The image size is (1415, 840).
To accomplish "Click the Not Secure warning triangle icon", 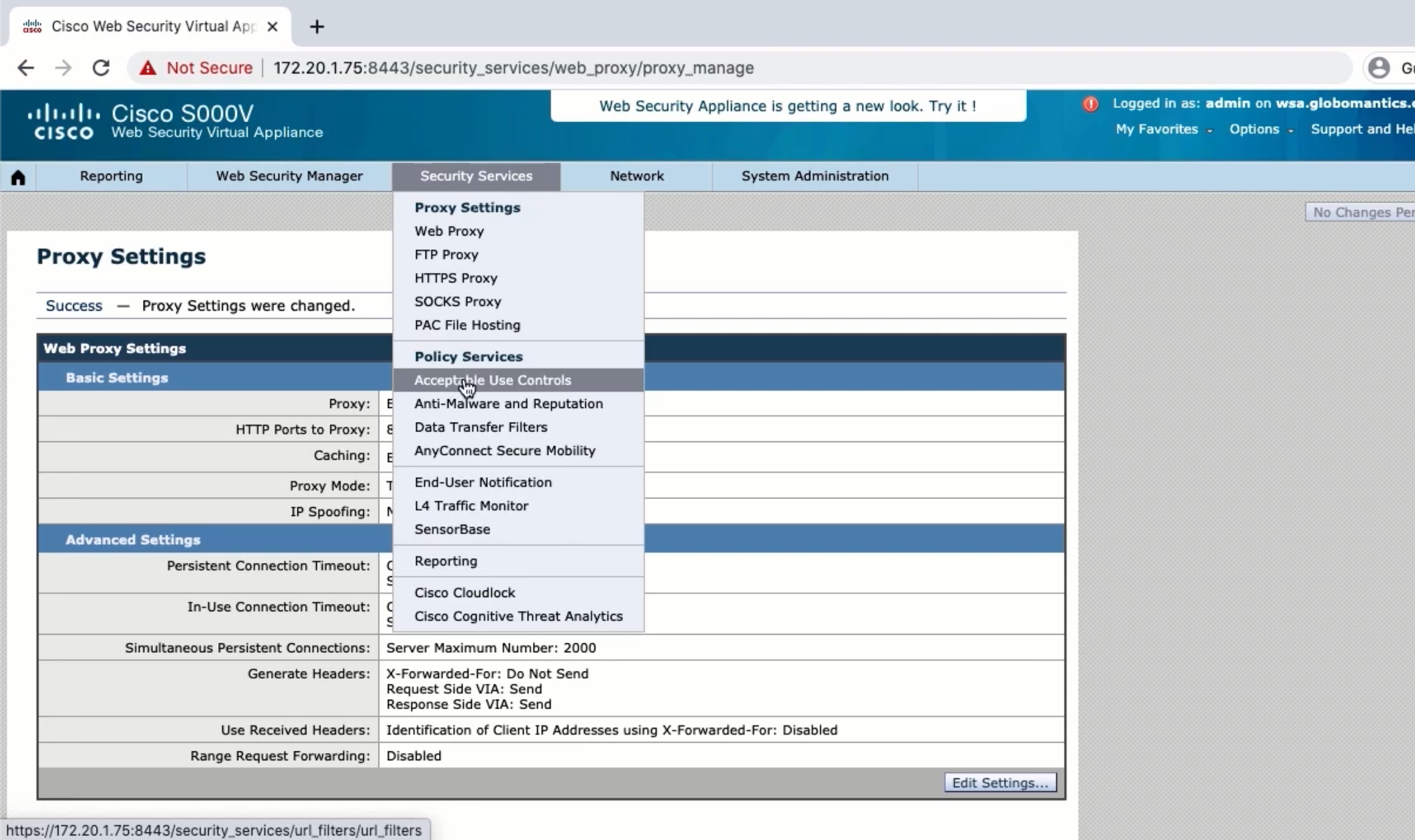I will [x=148, y=68].
